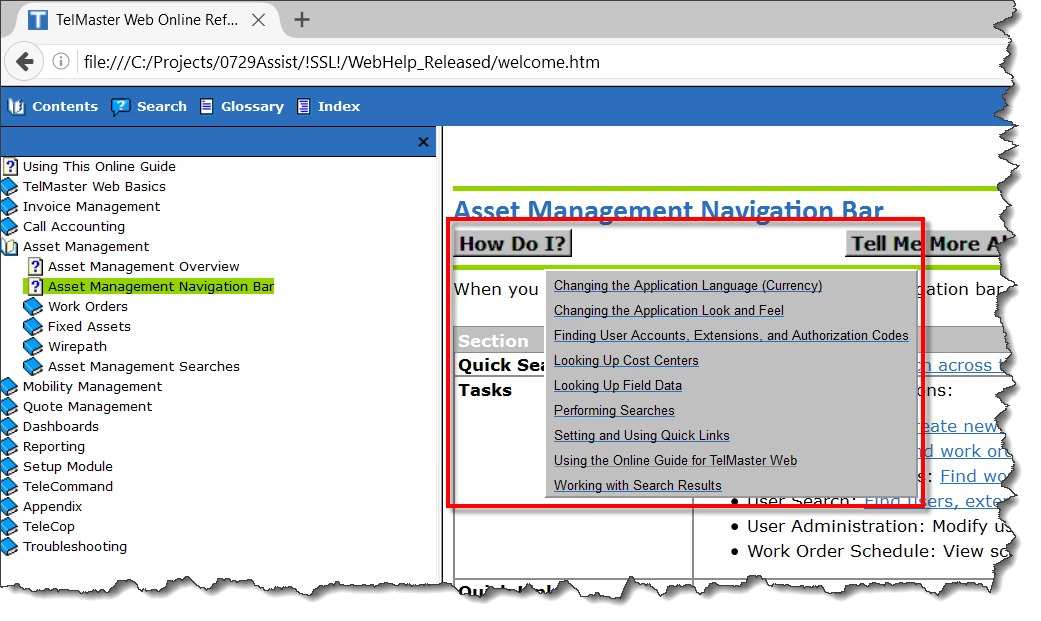1041x621 pixels.
Task: Open Asset Management Overview topic
Action: pyautogui.click(x=143, y=266)
